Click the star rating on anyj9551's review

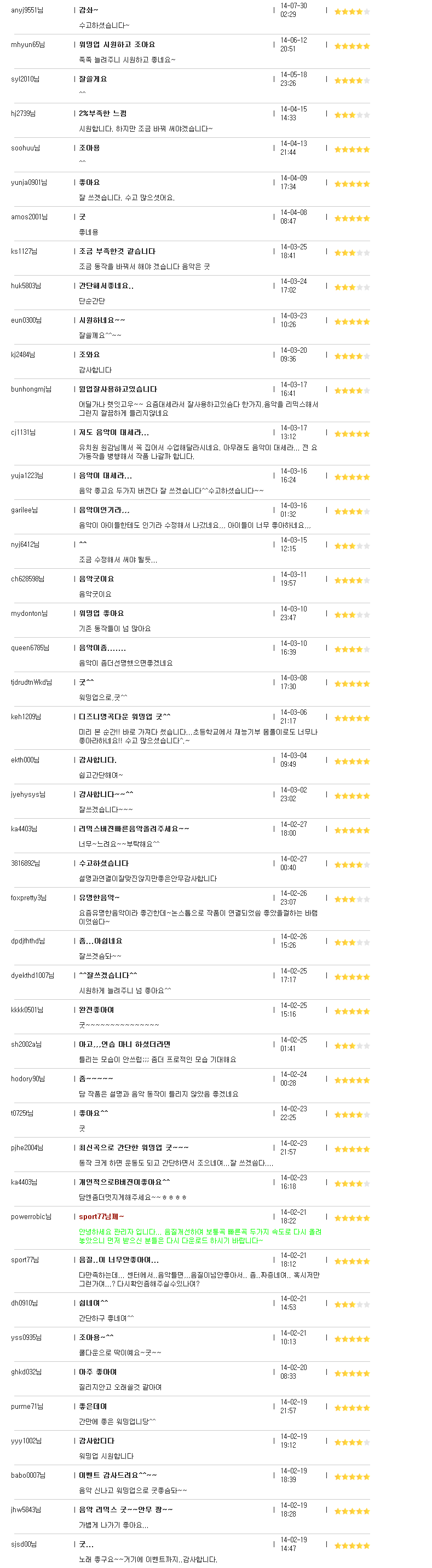[352, 11]
